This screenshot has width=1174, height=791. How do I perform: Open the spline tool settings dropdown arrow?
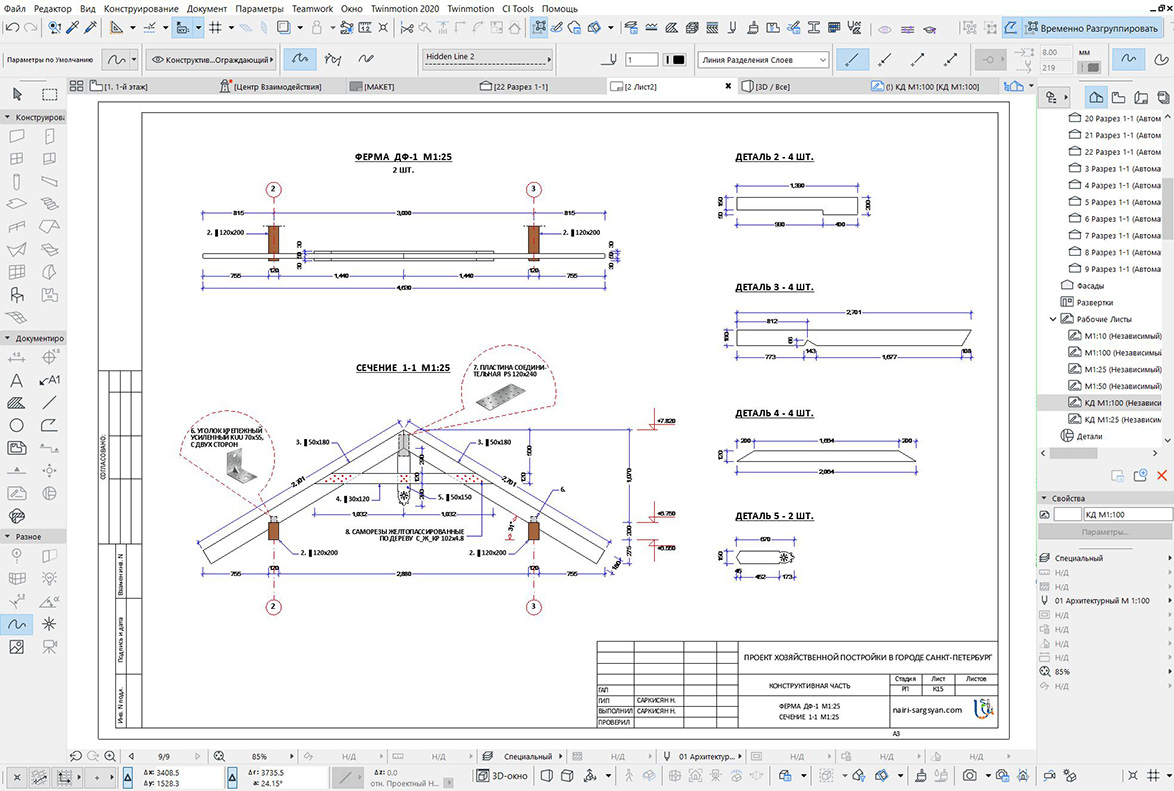point(133,59)
